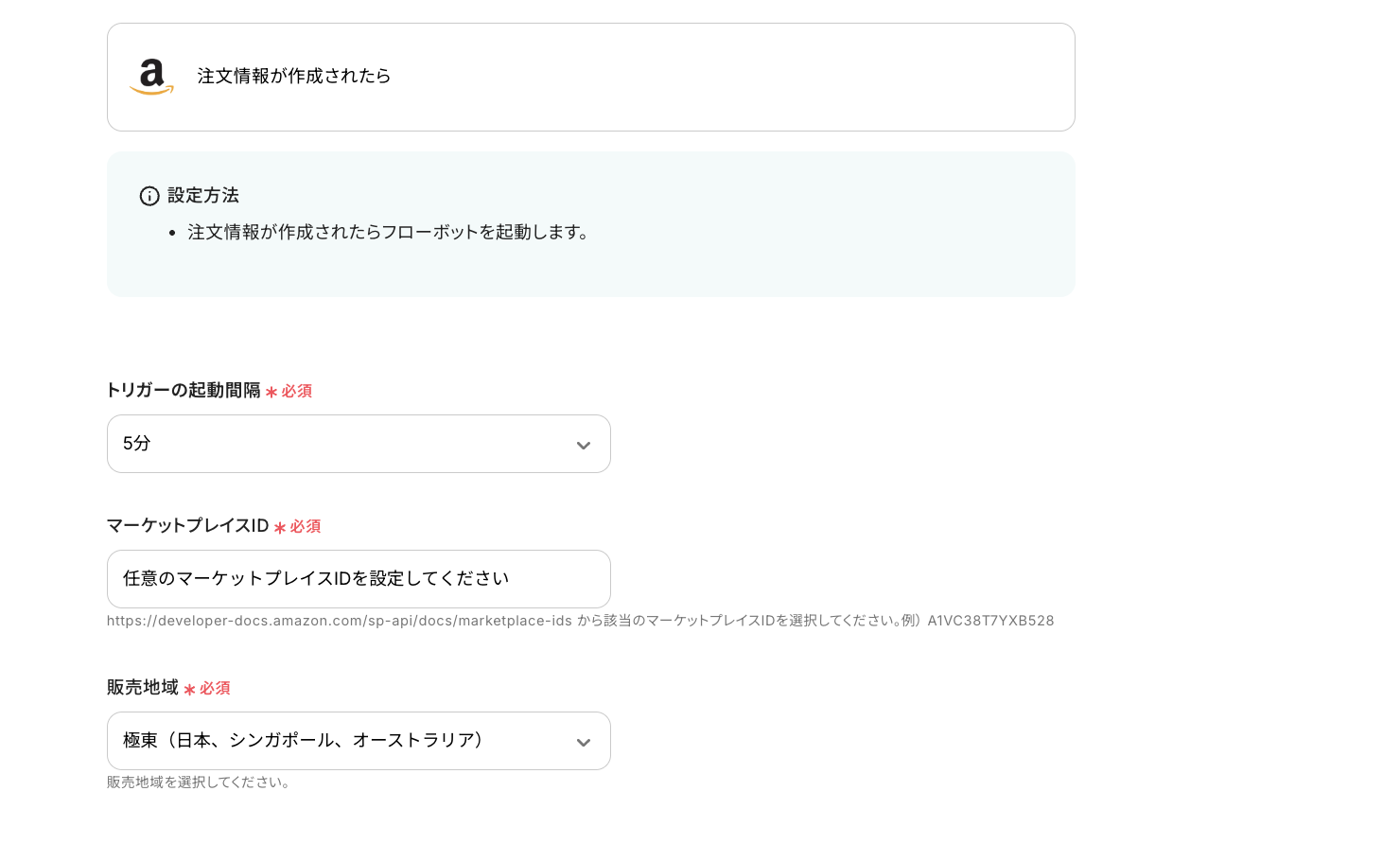Click the red asterisk next to マーケットプレイスID
The height and width of the screenshot is (844, 1400).
[x=280, y=527]
